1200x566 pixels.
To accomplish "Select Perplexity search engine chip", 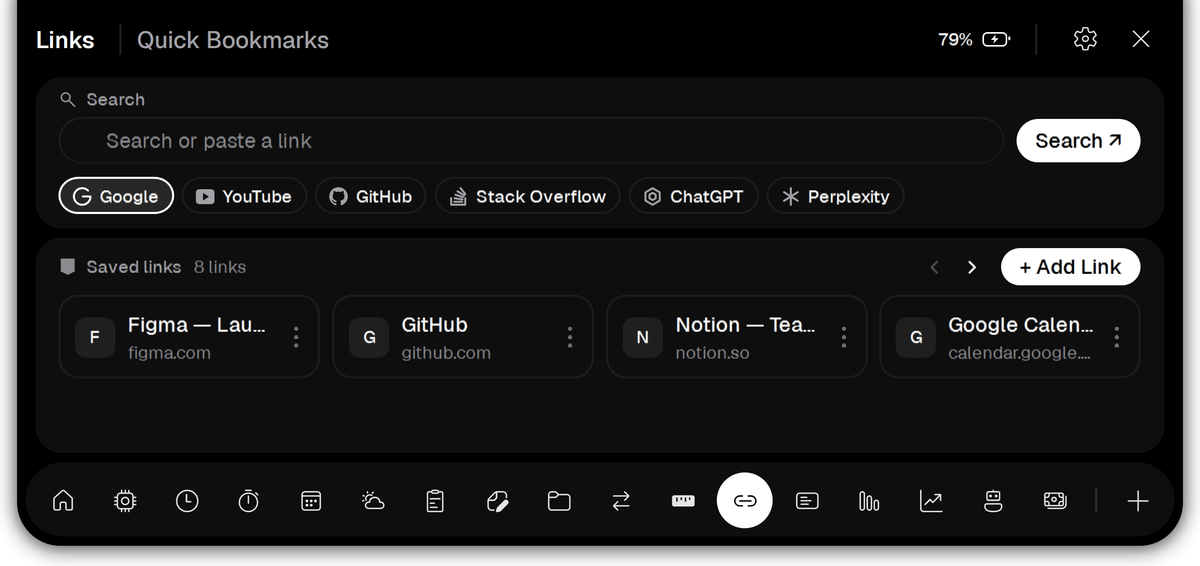I will (835, 196).
